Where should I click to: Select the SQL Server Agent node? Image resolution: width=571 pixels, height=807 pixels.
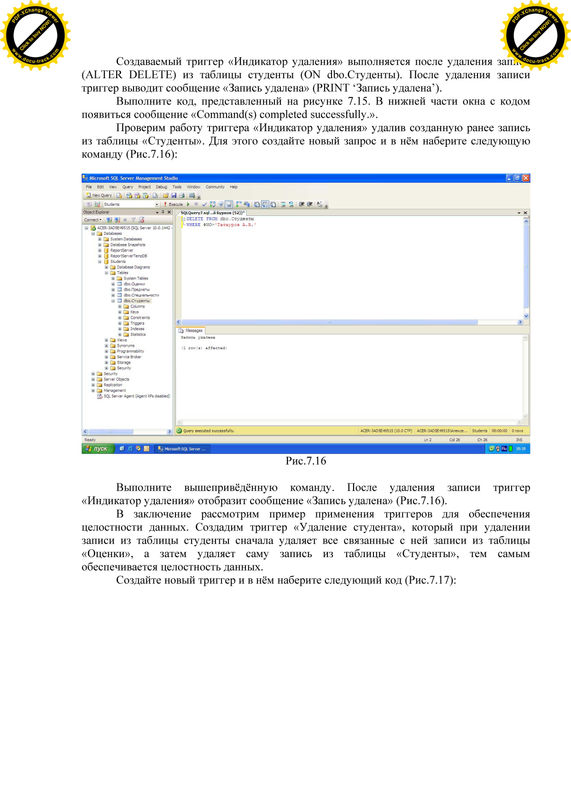(136, 396)
